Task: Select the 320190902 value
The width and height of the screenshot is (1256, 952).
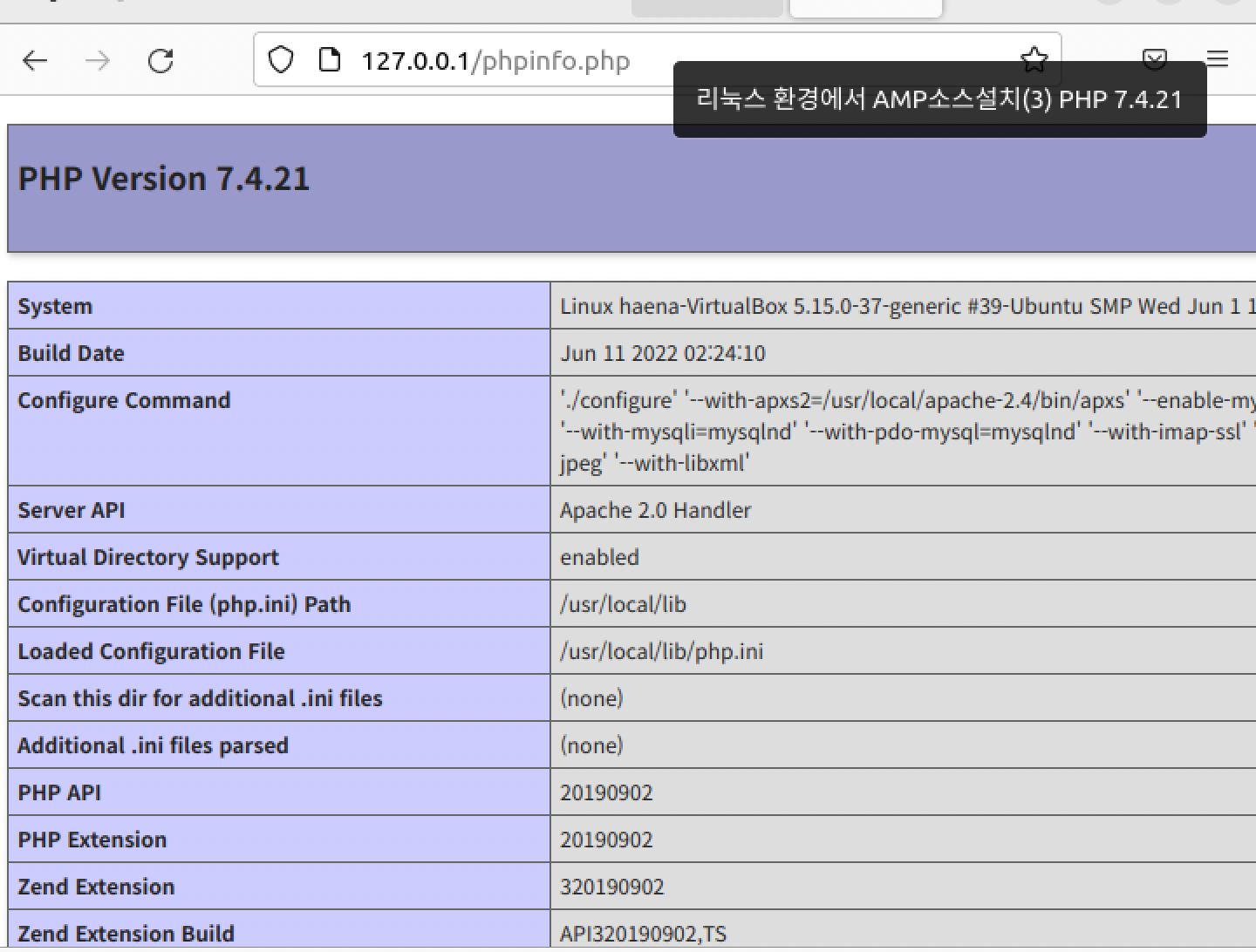Action: coord(611,887)
